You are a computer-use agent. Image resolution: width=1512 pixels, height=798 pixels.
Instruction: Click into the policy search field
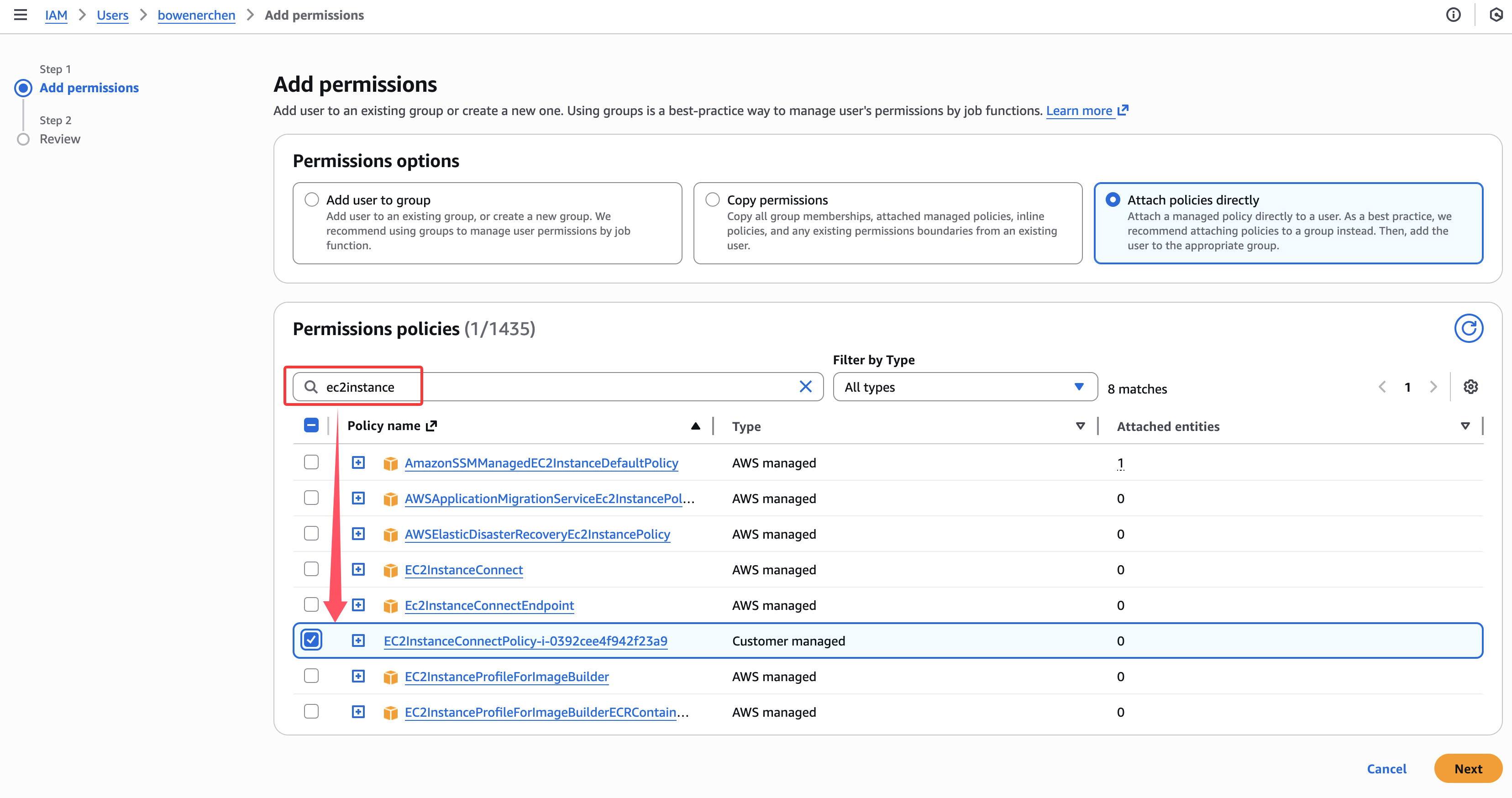click(557, 387)
